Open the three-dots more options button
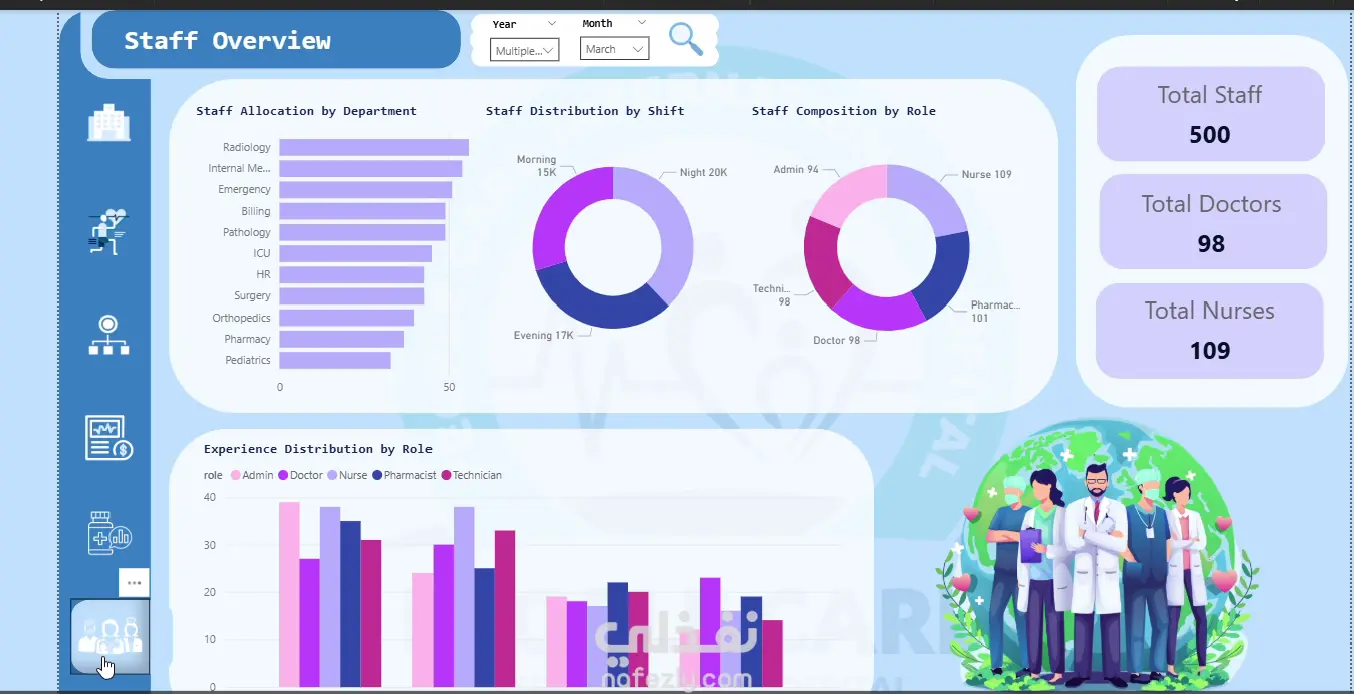The width and height of the screenshot is (1354, 694). pos(134,582)
